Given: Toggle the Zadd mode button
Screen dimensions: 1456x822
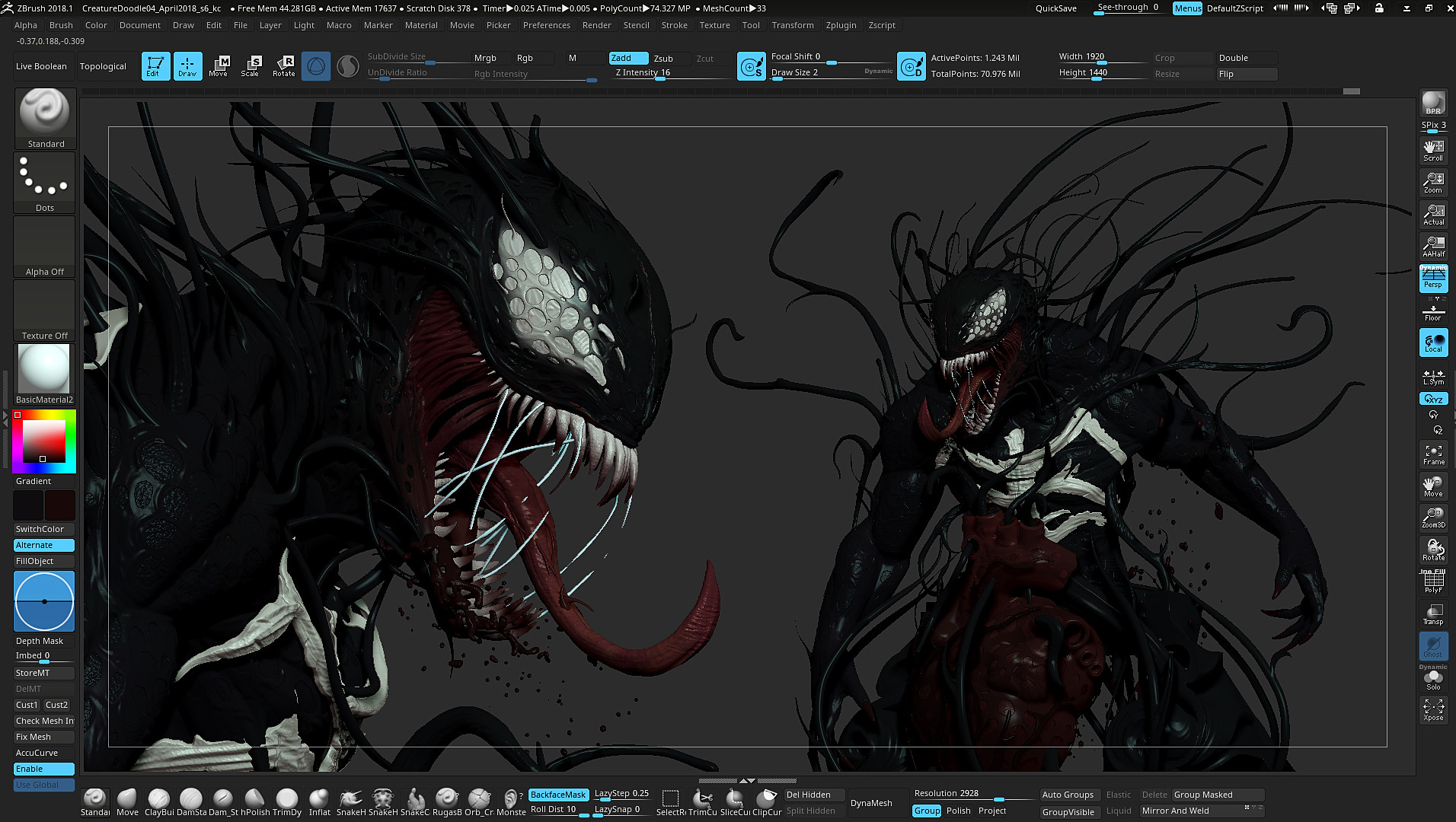Looking at the screenshot, I should click(x=628, y=58).
